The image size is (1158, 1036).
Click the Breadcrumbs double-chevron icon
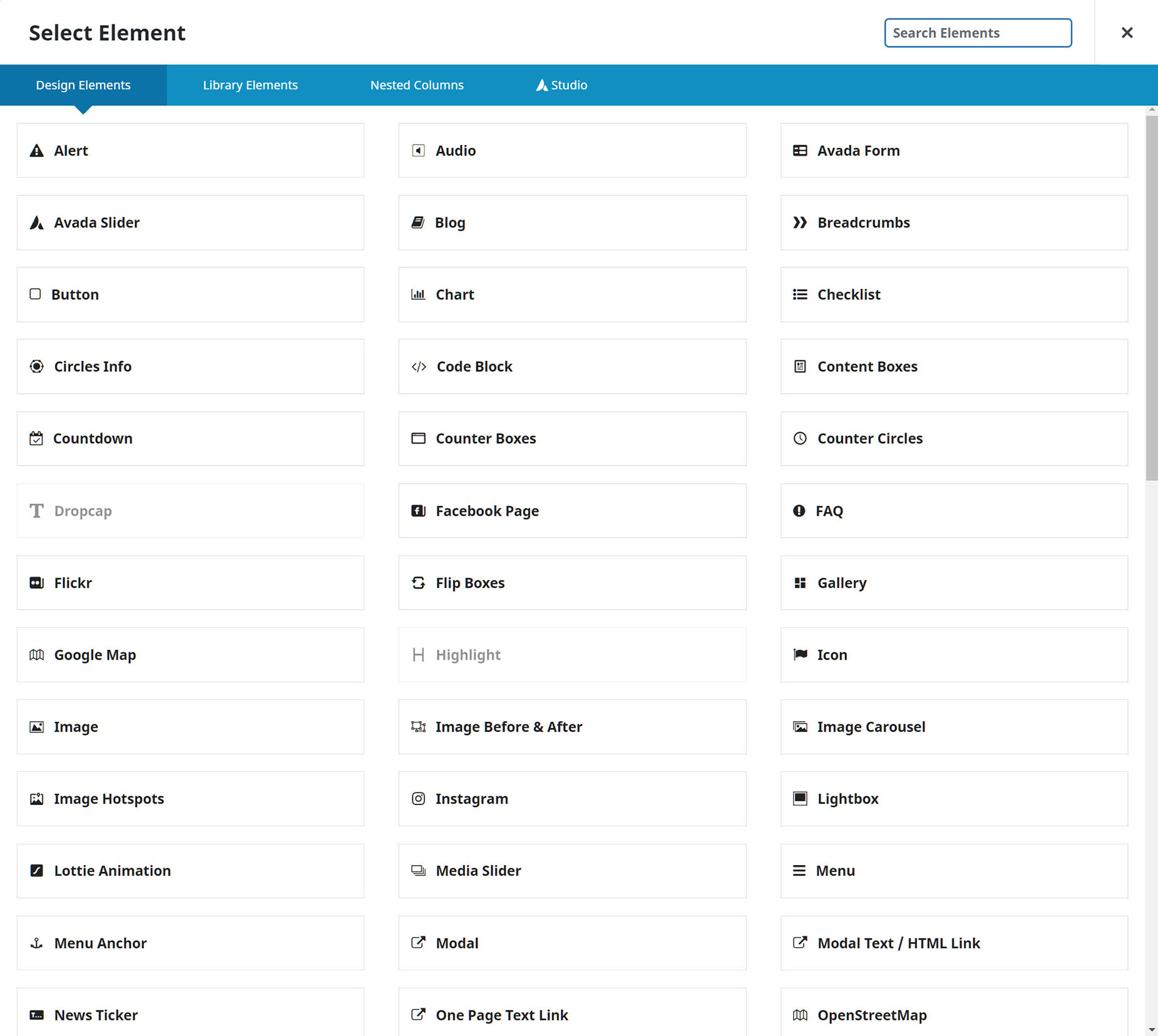coord(800,223)
